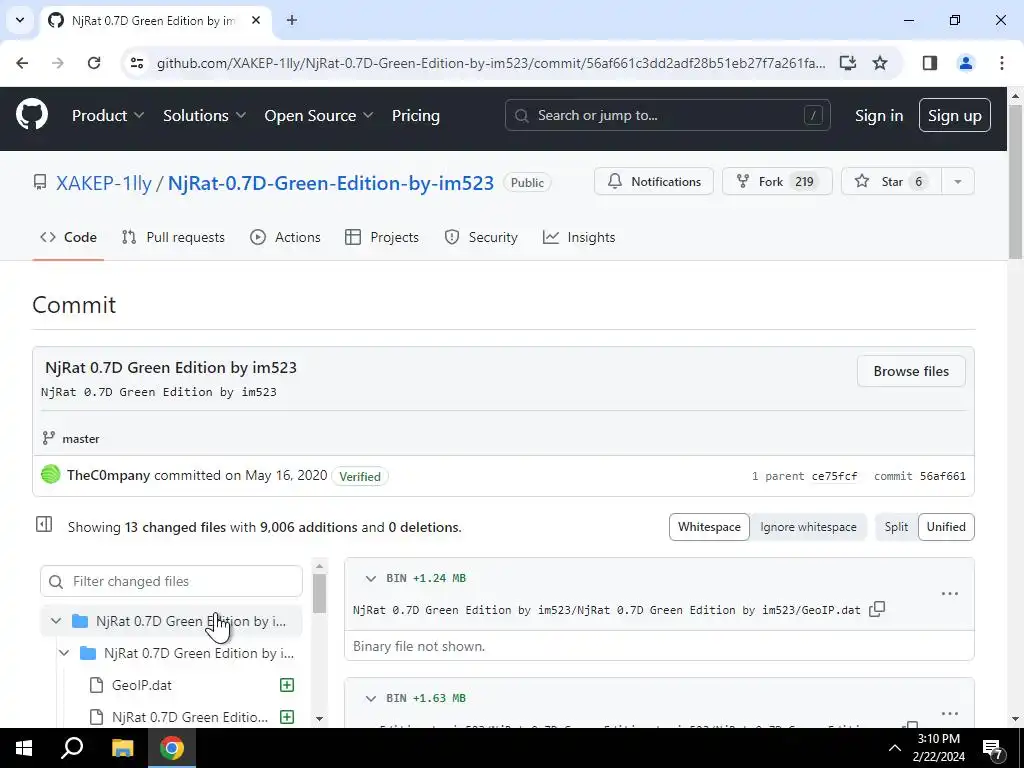Open the Pull requests tab
The height and width of the screenshot is (768, 1024).
(173, 237)
